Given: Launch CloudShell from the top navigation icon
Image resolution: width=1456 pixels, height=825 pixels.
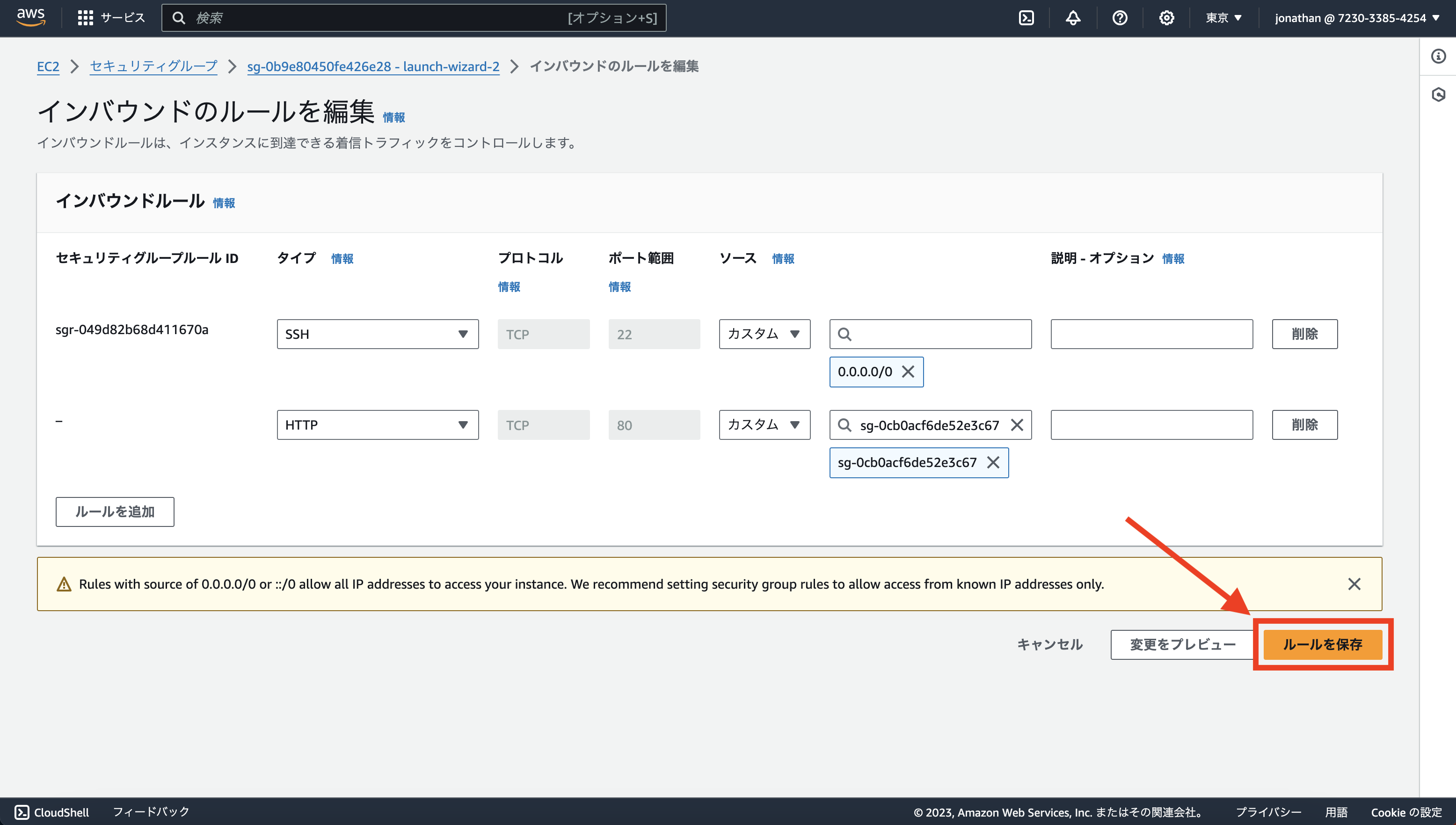Looking at the screenshot, I should (1026, 18).
